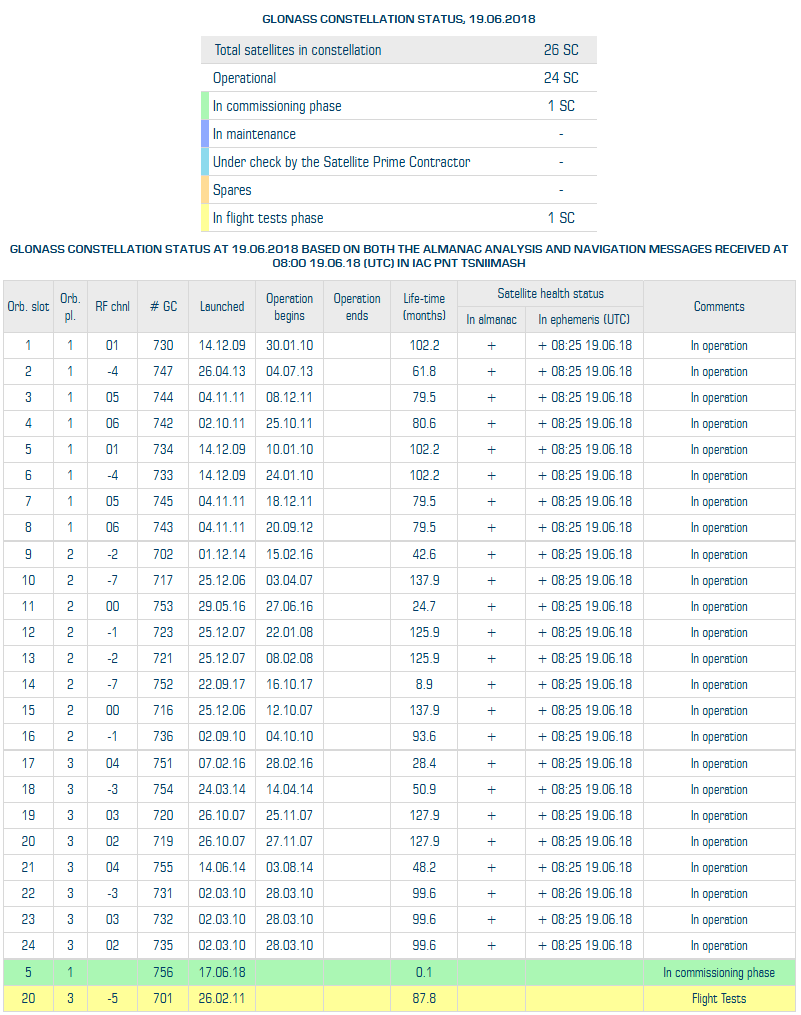Click the Life-time (months) column header

[x=424, y=307]
